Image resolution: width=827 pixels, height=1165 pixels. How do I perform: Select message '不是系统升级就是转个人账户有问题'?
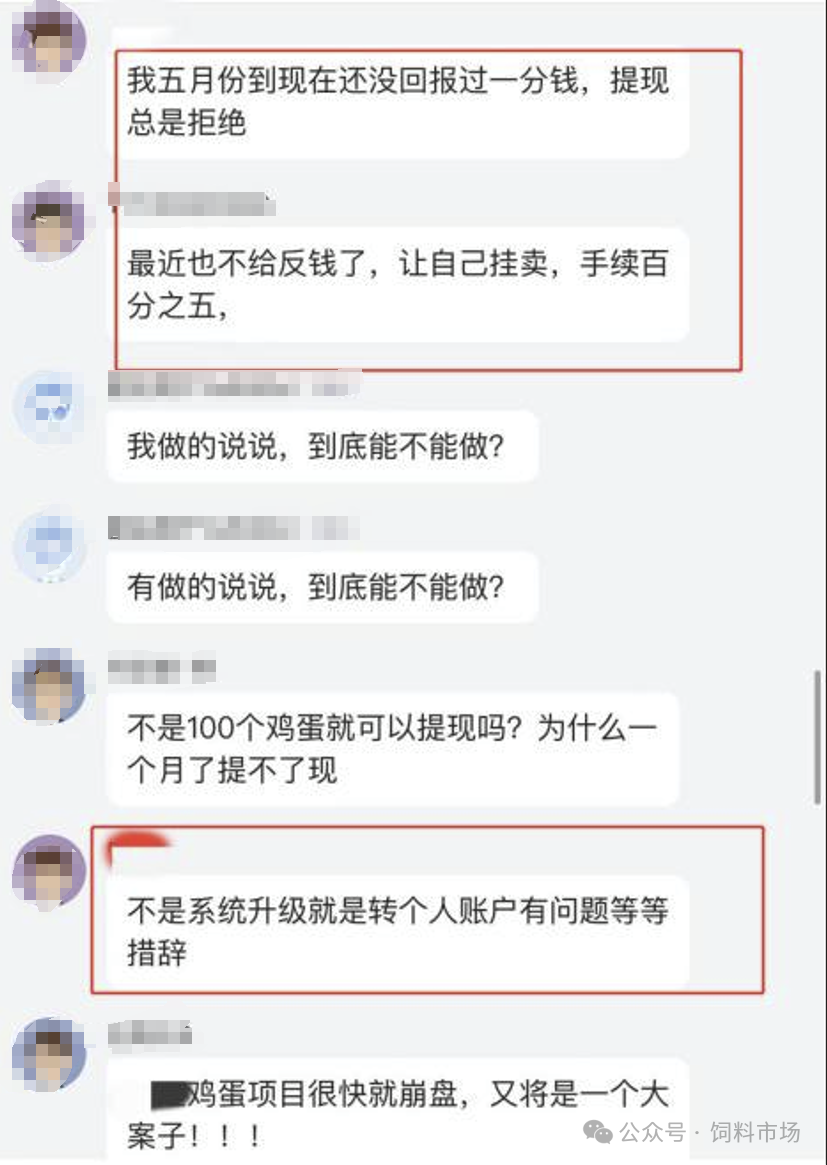(x=398, y=932)
